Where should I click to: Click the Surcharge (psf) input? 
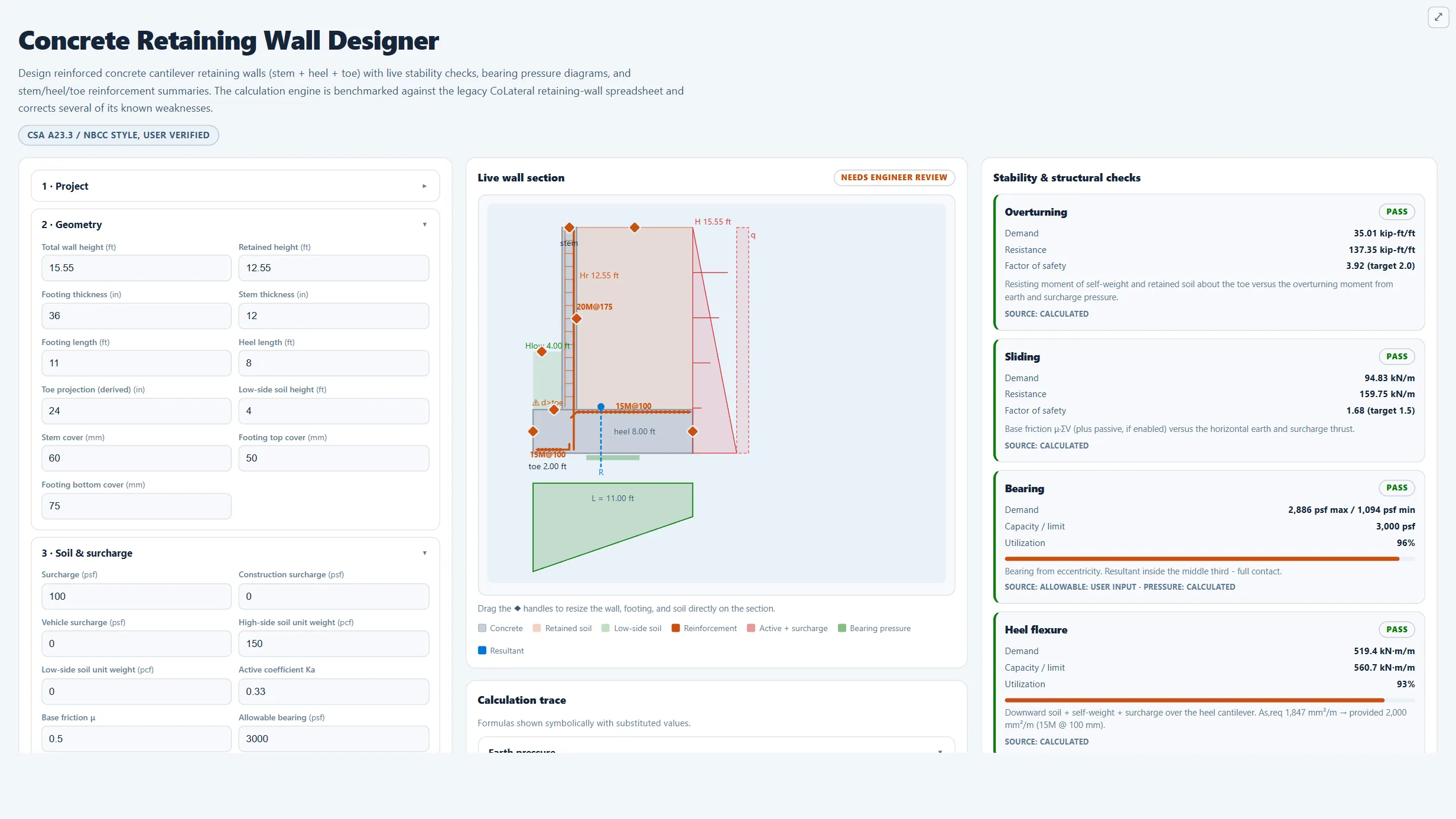(136, 597)
